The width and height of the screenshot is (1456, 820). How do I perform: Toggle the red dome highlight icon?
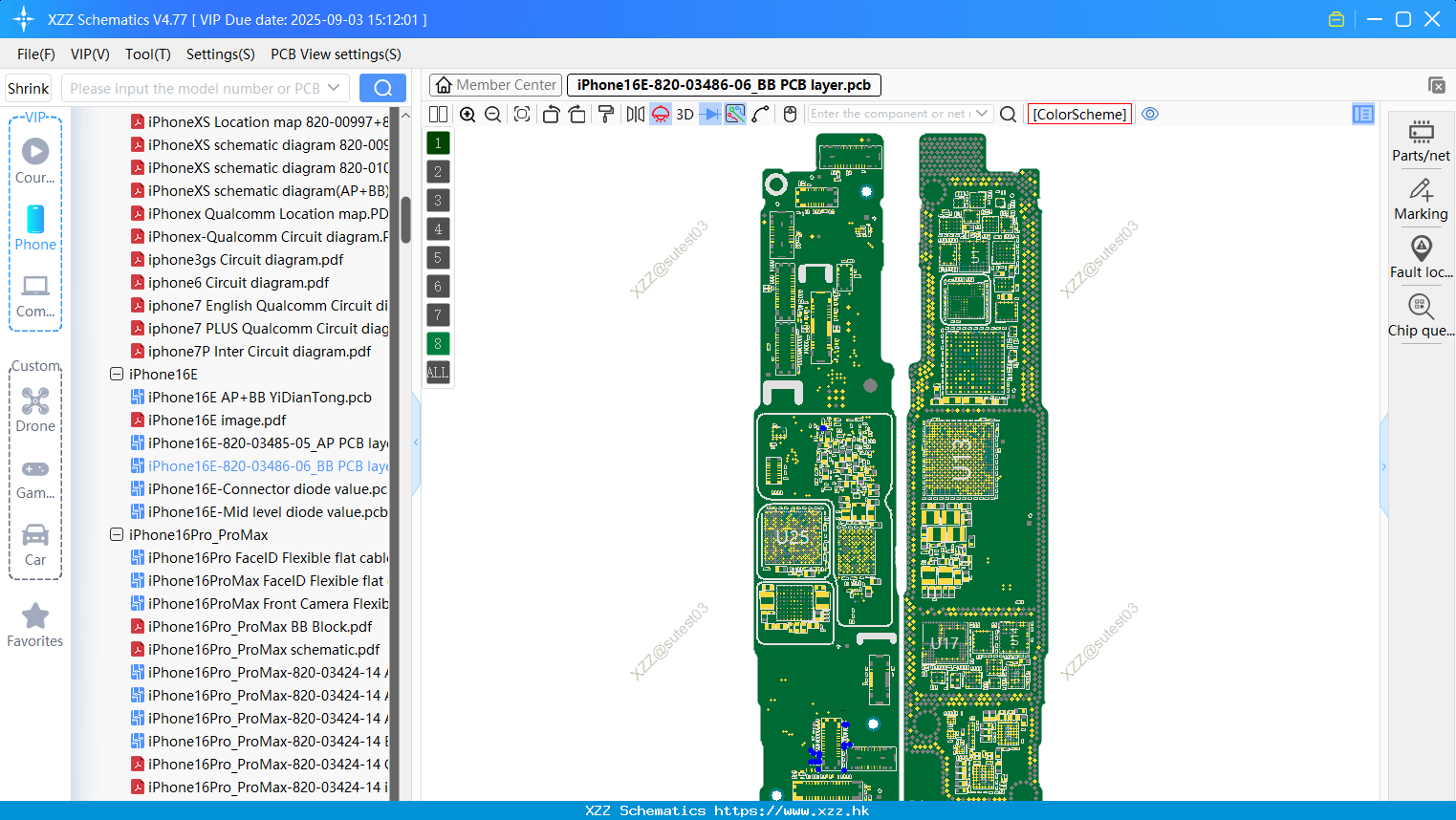point(661,115)
